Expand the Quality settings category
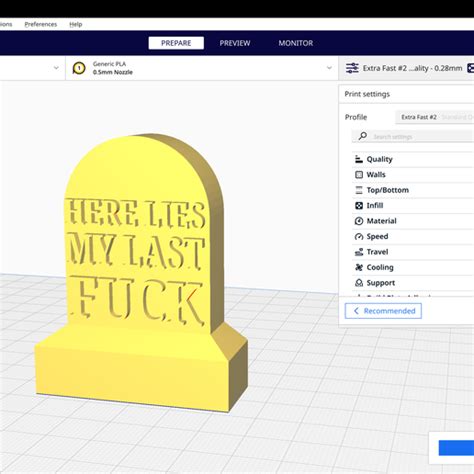The image size is (474, 474). tap(413, 159)
